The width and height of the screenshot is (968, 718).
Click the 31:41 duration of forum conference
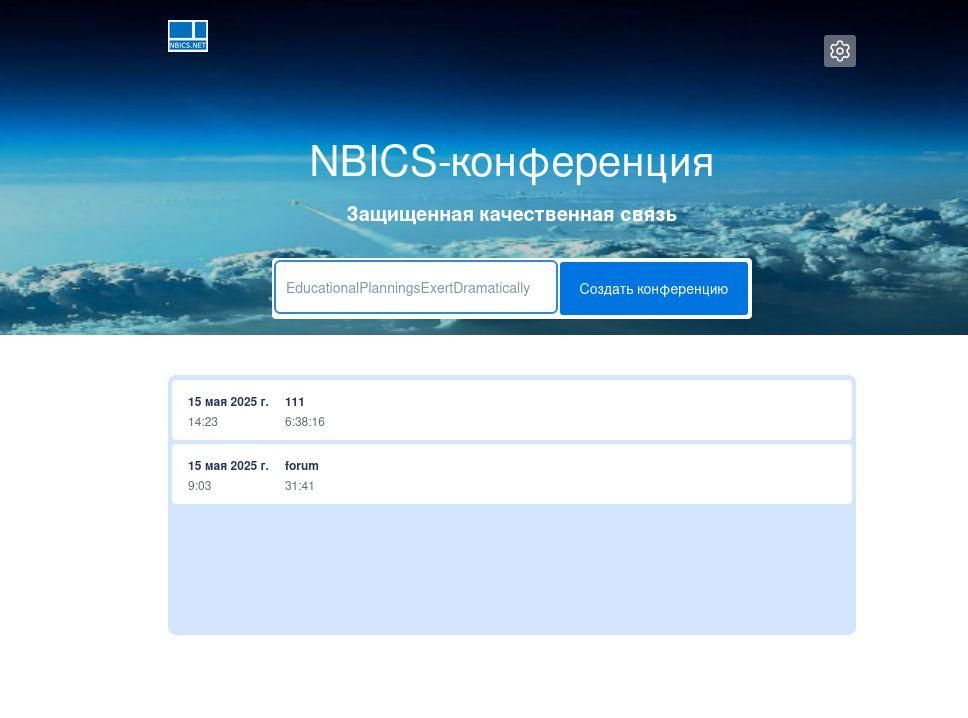click(299, 486)
